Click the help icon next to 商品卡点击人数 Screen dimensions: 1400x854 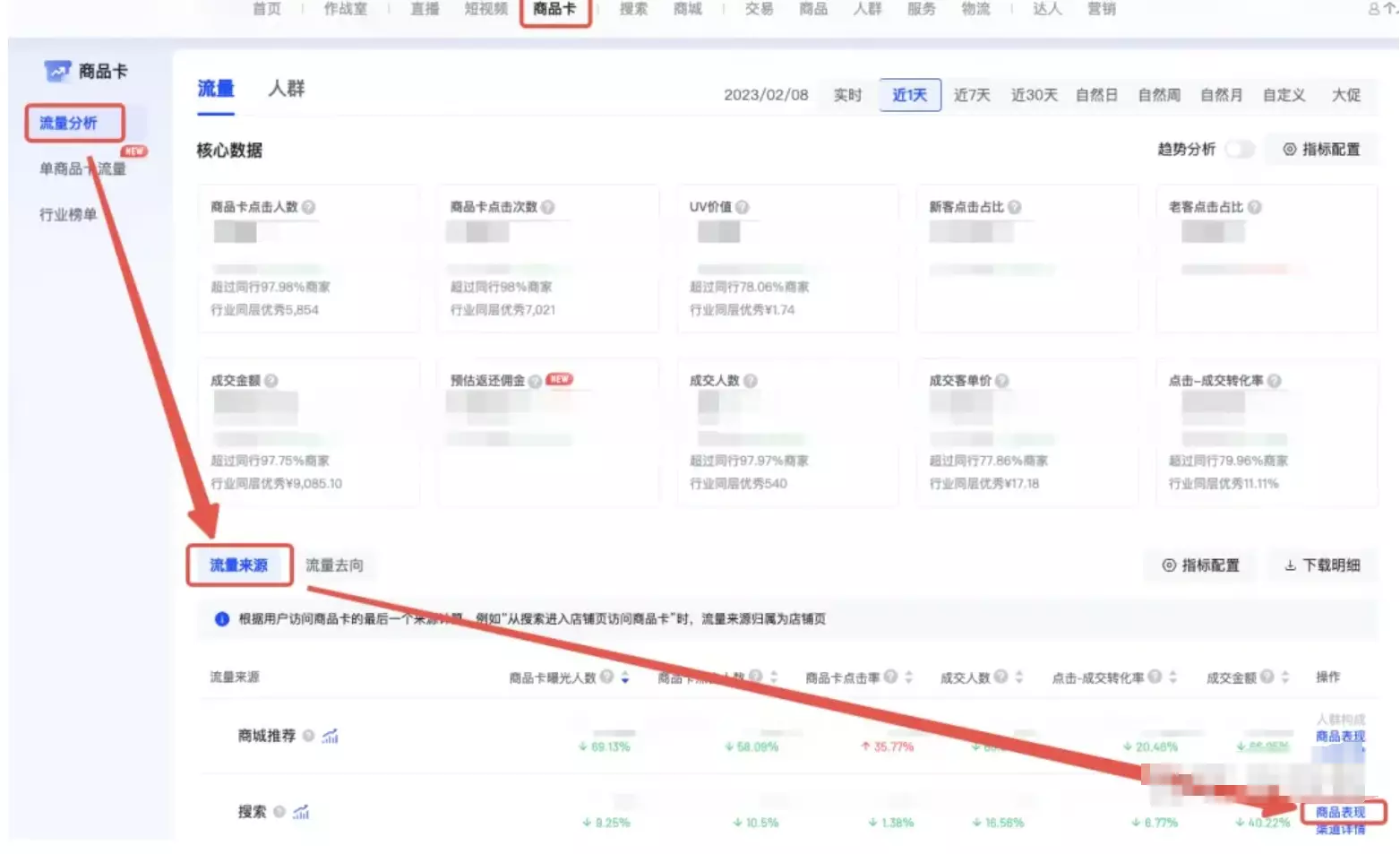309,207
